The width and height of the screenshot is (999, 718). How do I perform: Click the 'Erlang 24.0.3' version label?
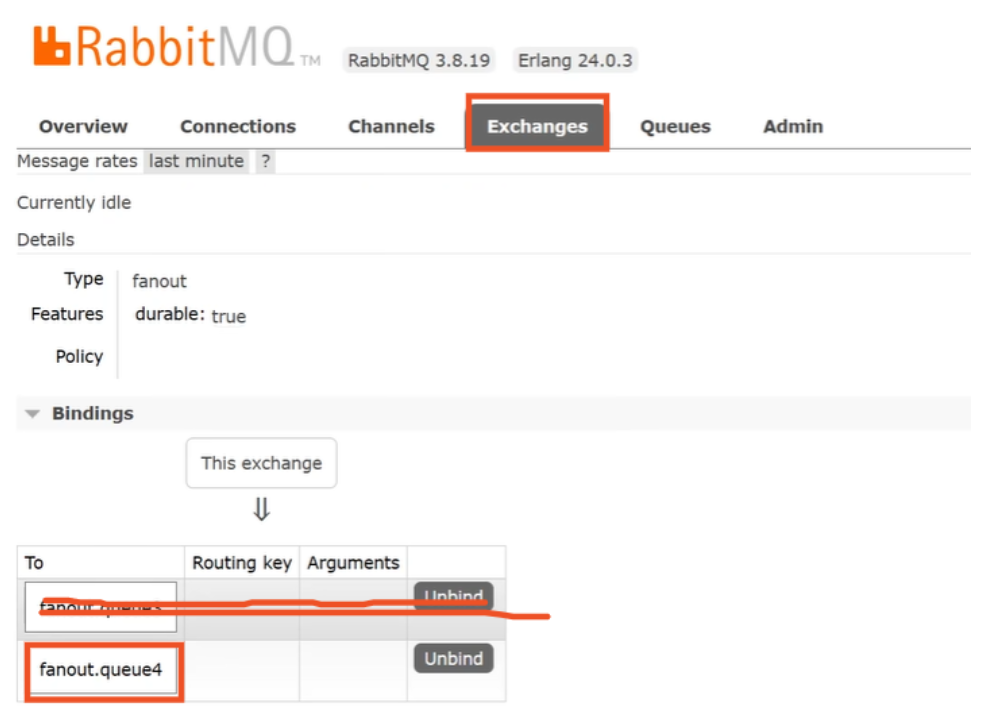(575, 61)
